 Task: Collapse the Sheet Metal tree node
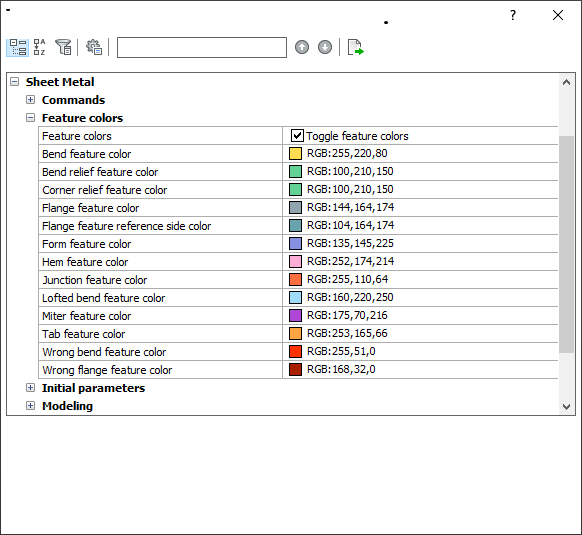tap(14, 82)
